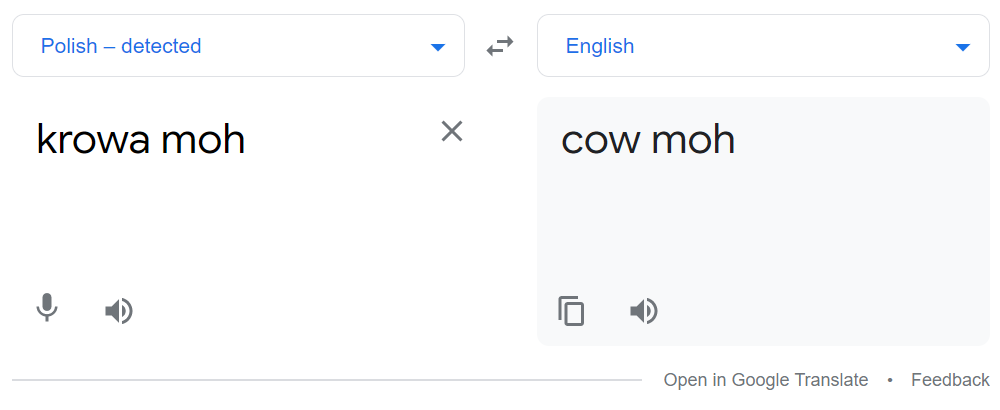Open in Google Translate
This screenshot has height=410, width=1000.
(x=765, y=380)
